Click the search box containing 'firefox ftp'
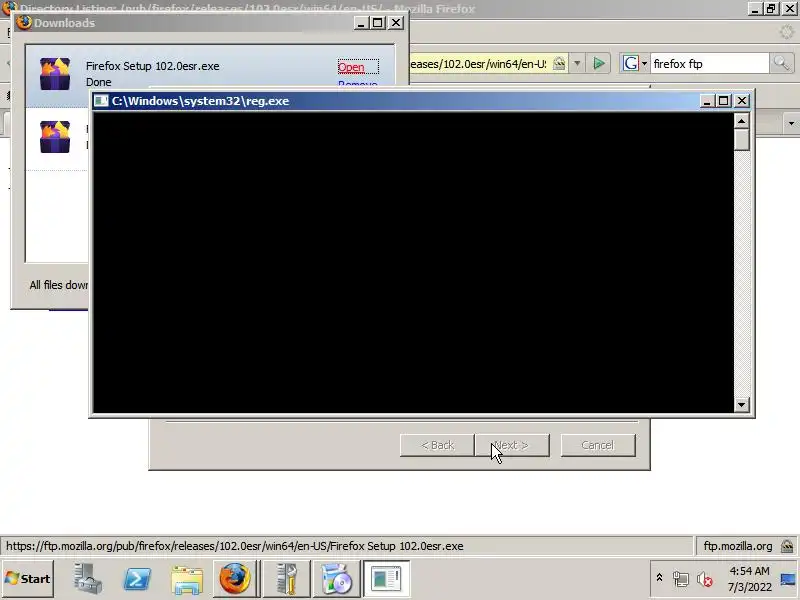The image size is (800, 600). click(x=709, y=64)
